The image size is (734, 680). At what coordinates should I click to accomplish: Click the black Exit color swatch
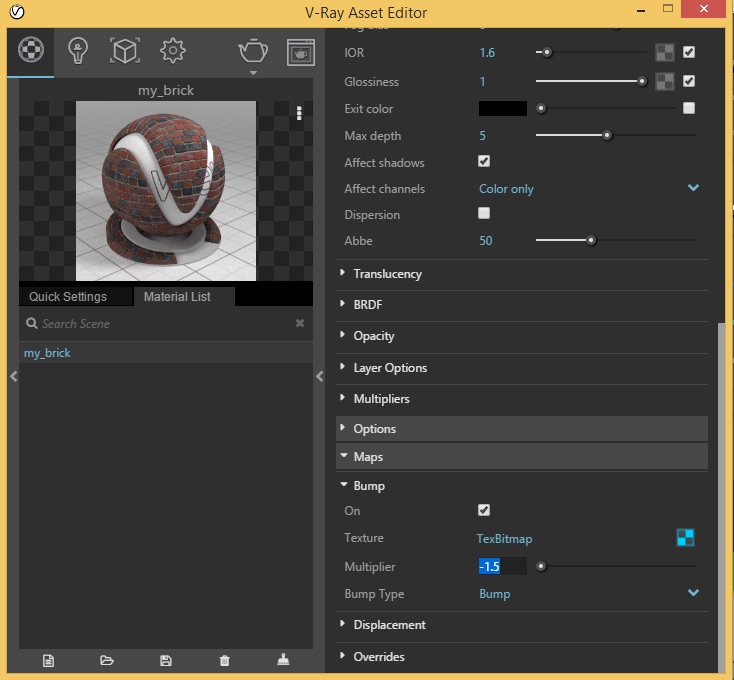click(x=502, y=108)
